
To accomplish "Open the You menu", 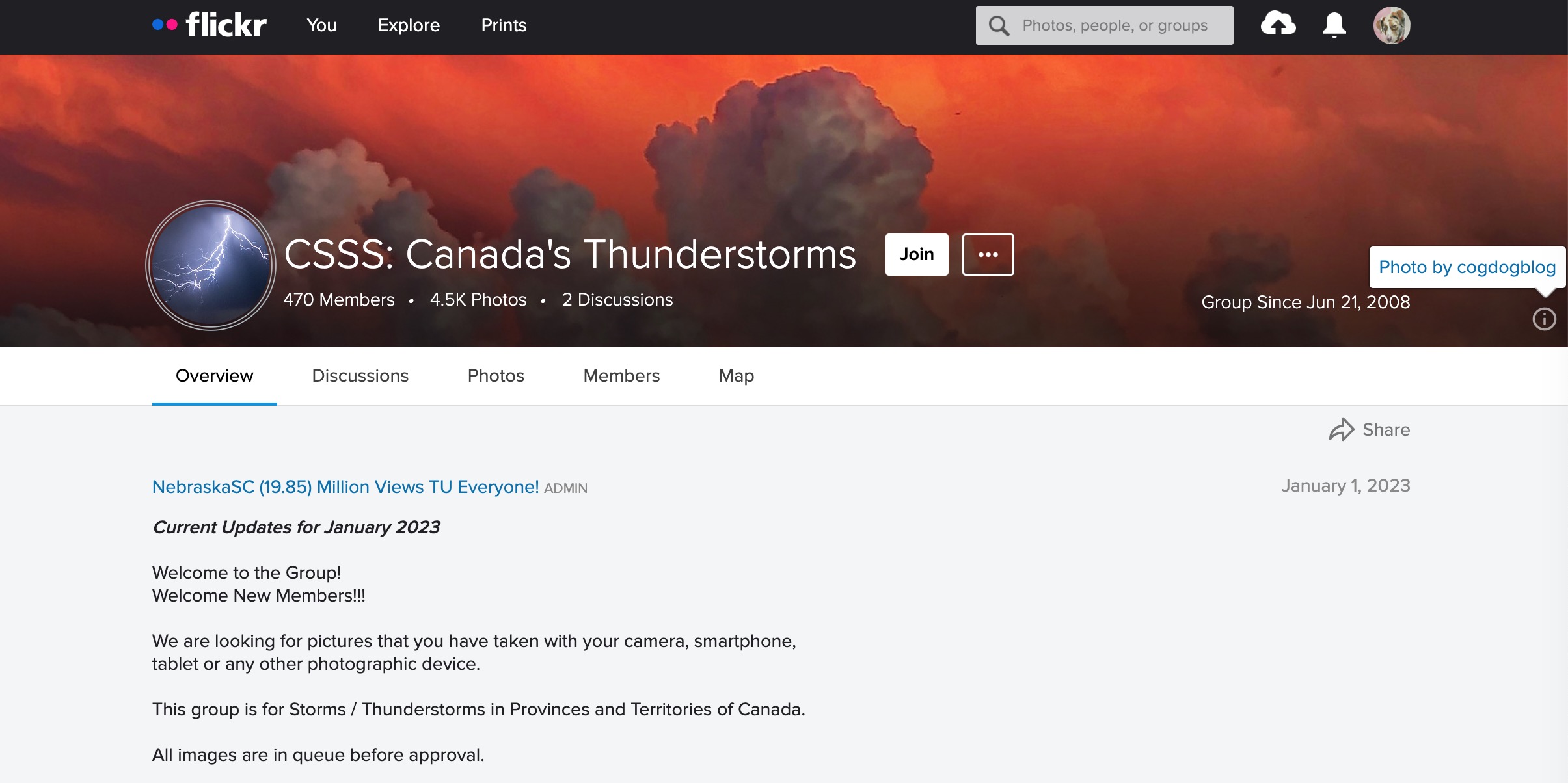I will pyautogui.click(x=321, y=25).
